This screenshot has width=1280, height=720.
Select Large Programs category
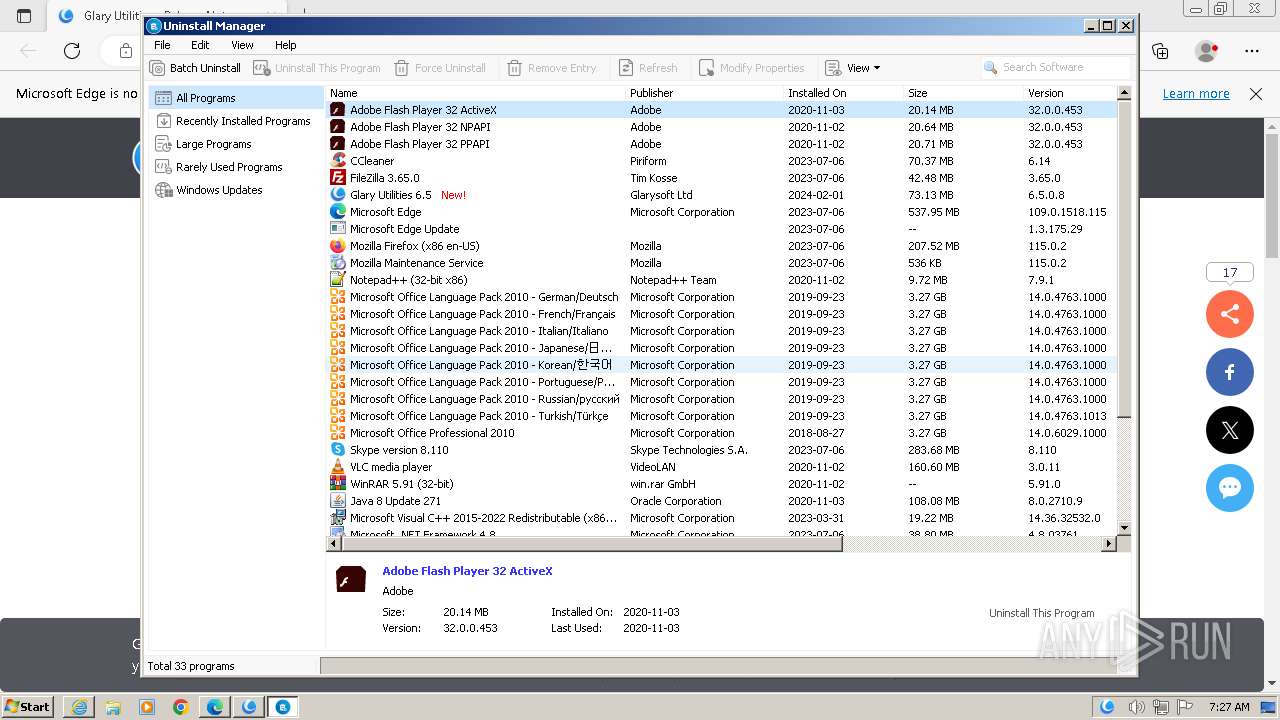[x=236, y=144]
